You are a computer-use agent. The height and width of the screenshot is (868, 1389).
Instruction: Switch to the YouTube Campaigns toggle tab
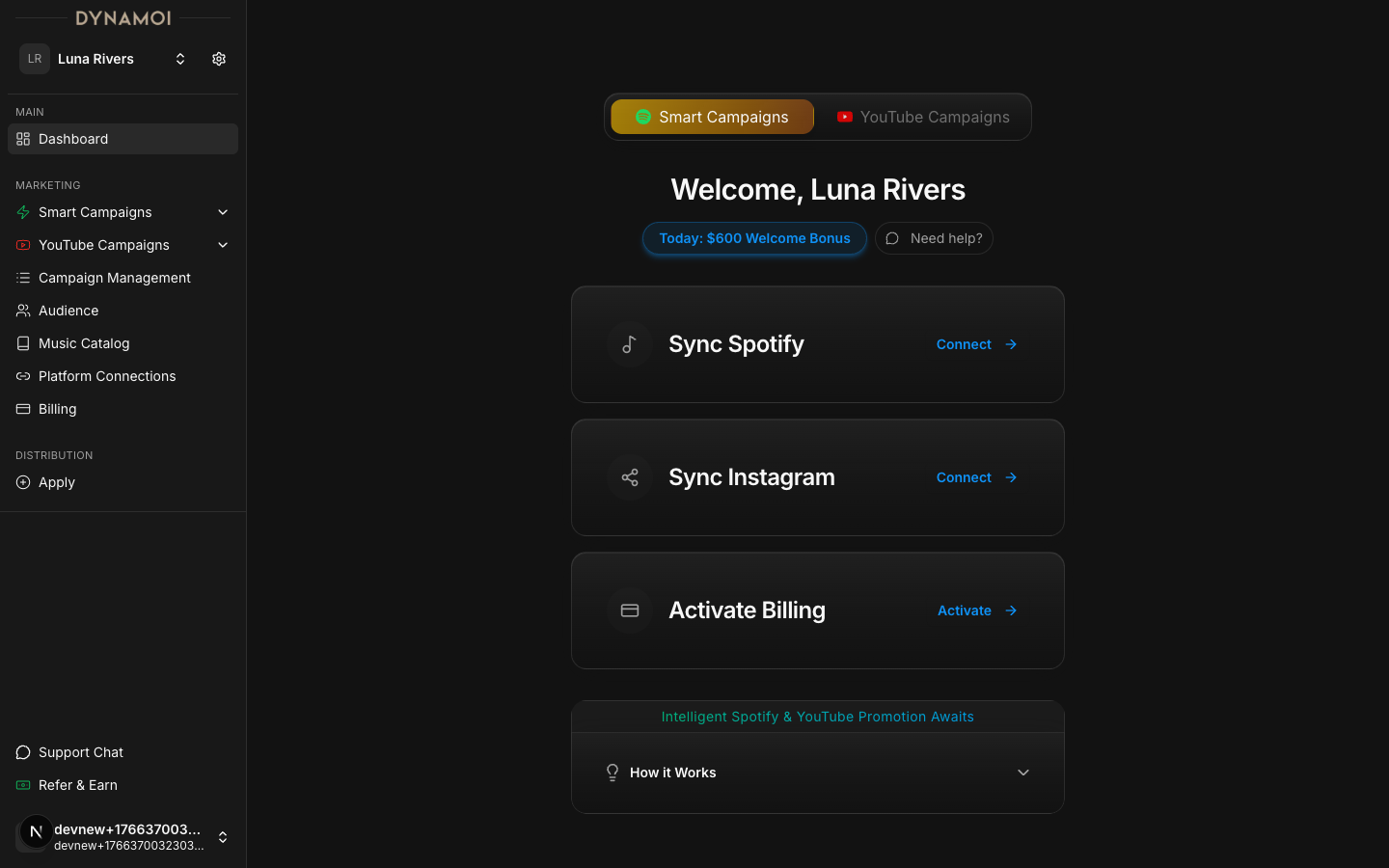point(923,117)
